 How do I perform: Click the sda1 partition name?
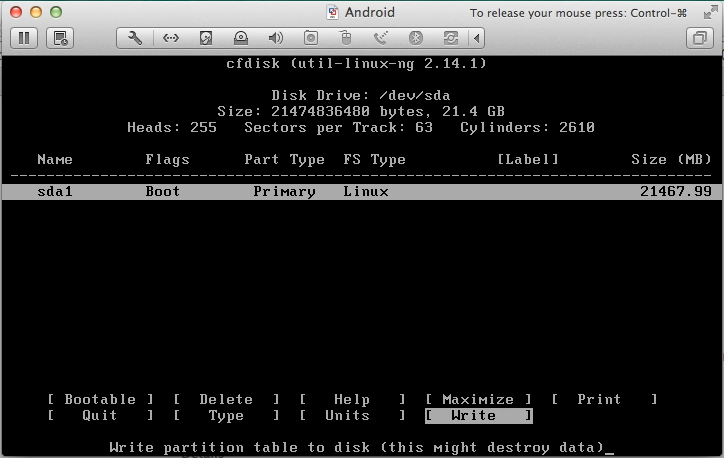pyautogui.click(x=55, y=191)
